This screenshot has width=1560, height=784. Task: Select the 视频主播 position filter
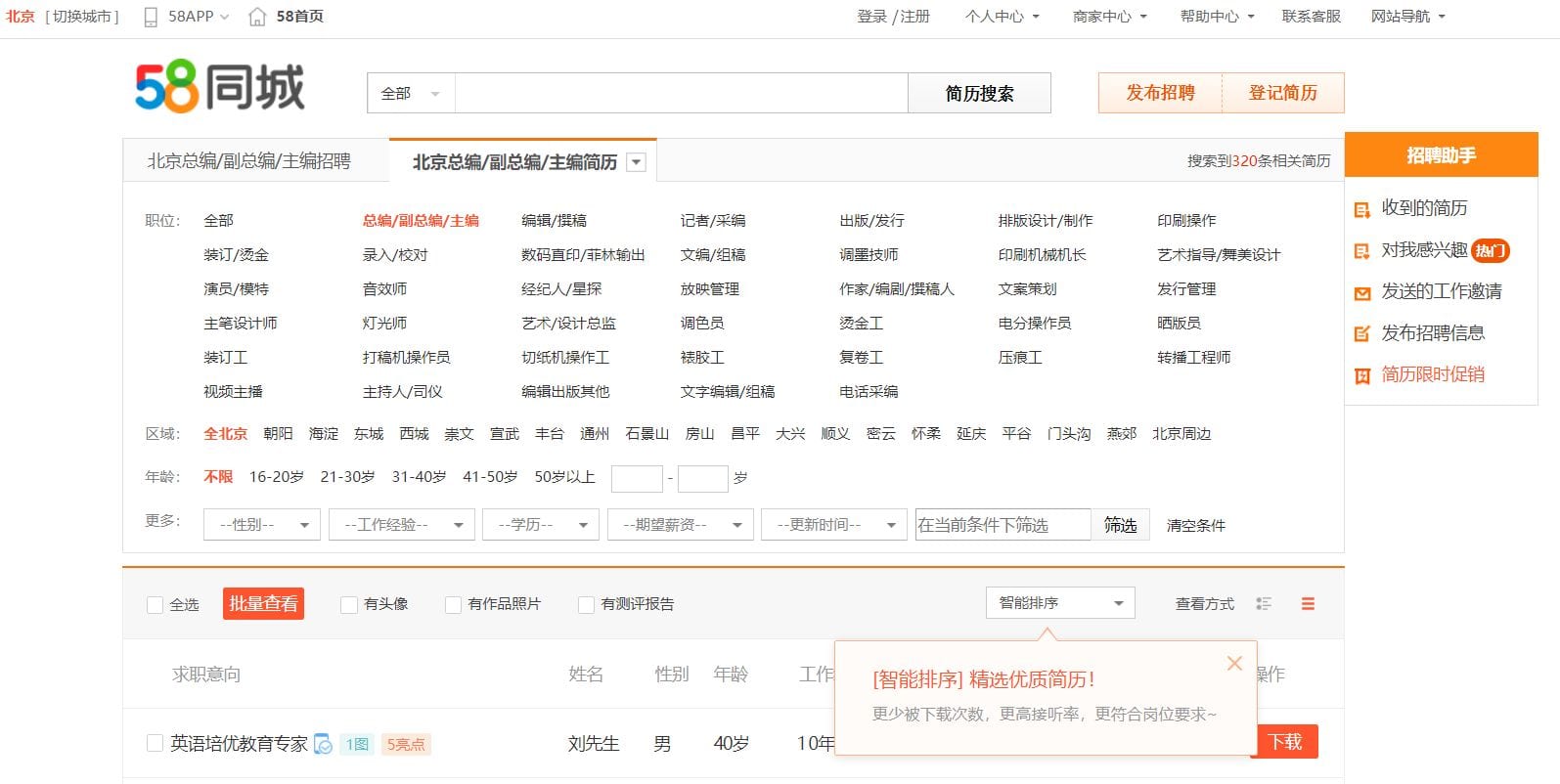pyautogui.click(x=233, y=392)
